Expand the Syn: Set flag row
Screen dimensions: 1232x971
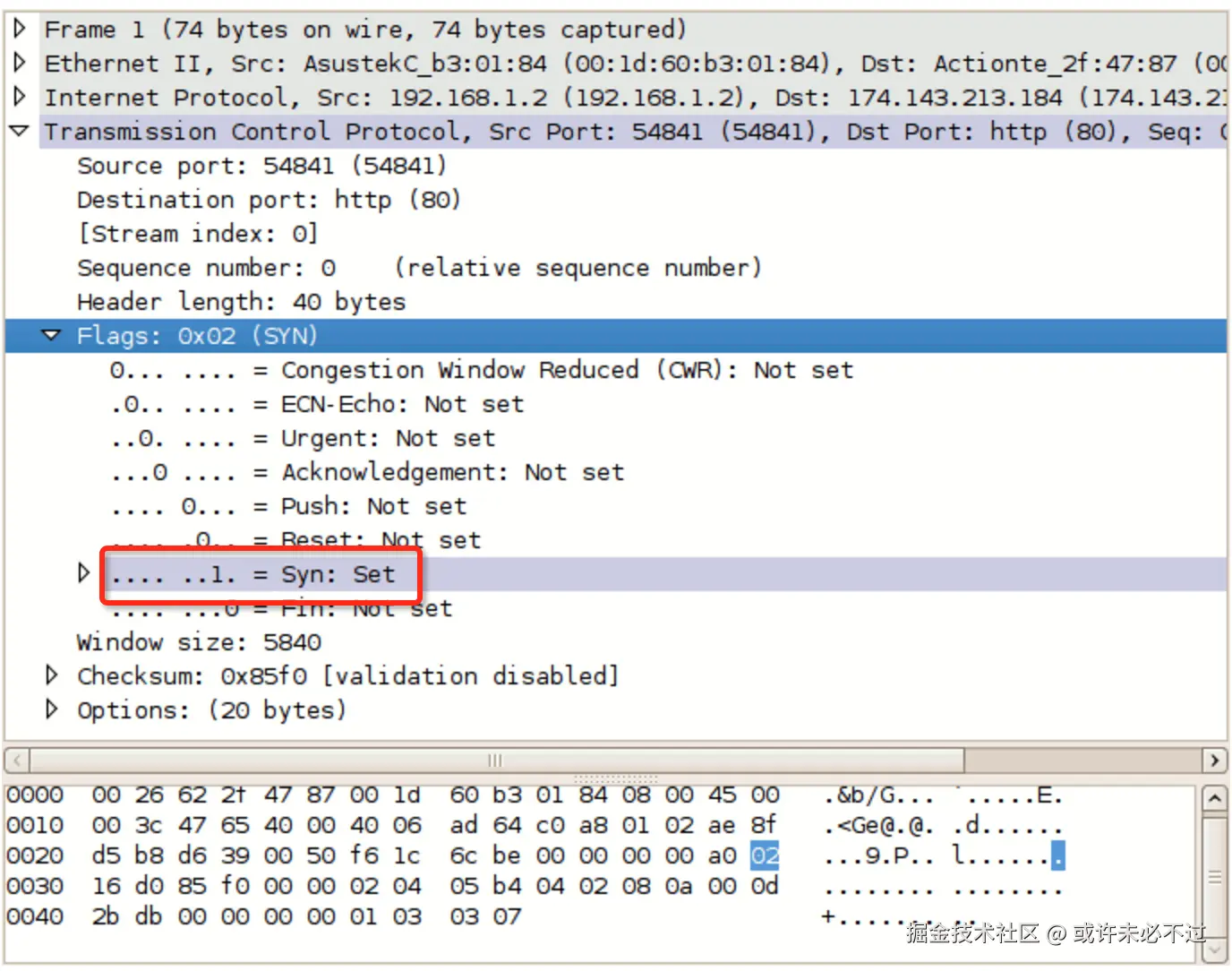(x=83, y=572)
